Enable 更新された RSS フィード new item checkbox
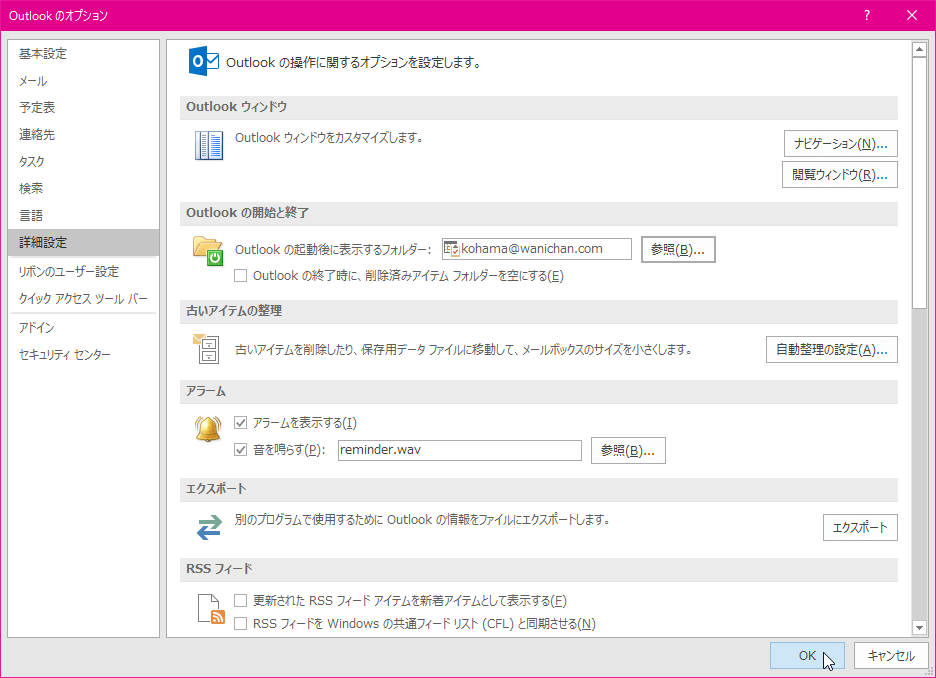The height and width of the screenshot is (678, 936). coord(241,600)
